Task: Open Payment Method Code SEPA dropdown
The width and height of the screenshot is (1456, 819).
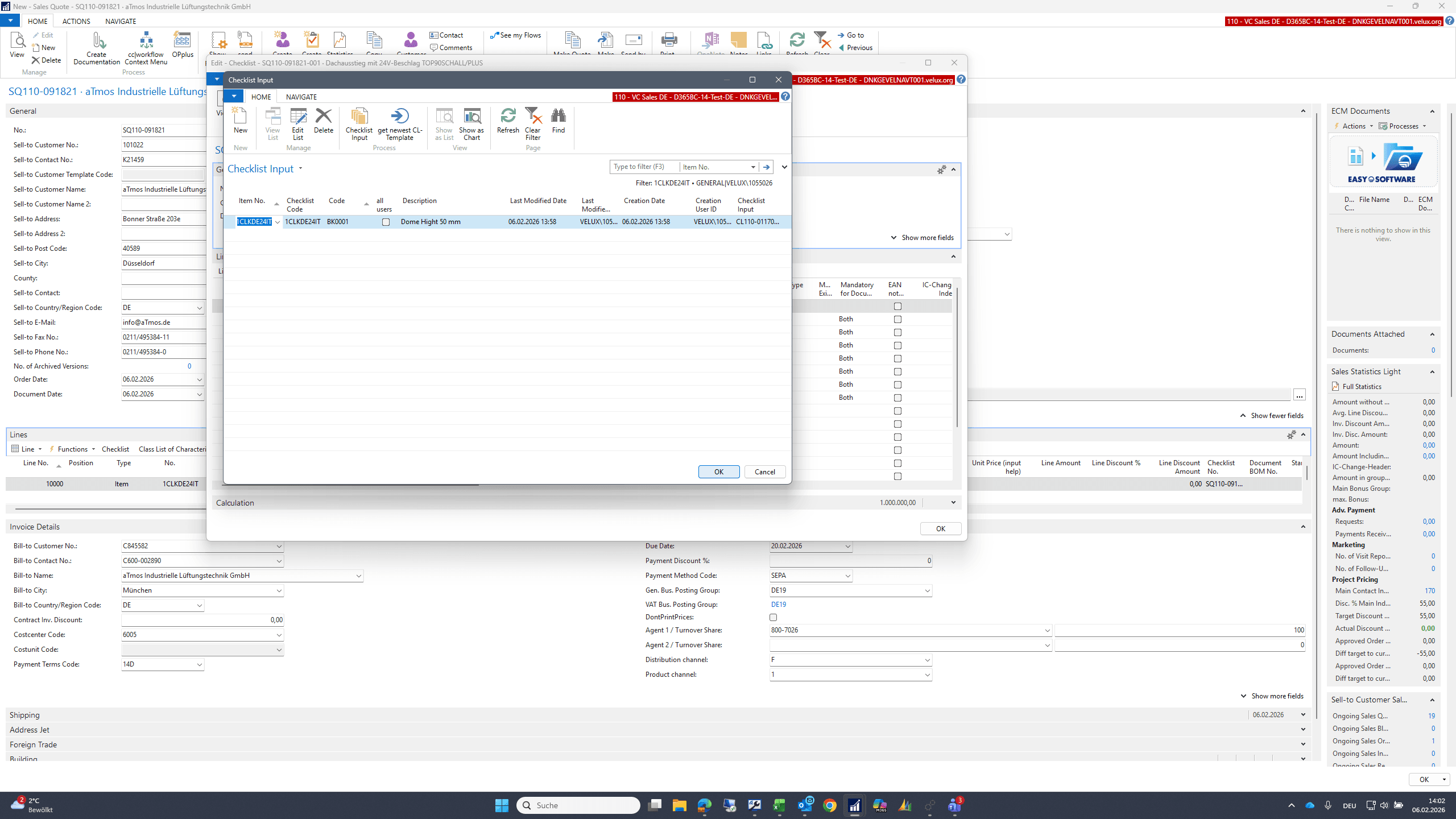Action: pos(847,576)
